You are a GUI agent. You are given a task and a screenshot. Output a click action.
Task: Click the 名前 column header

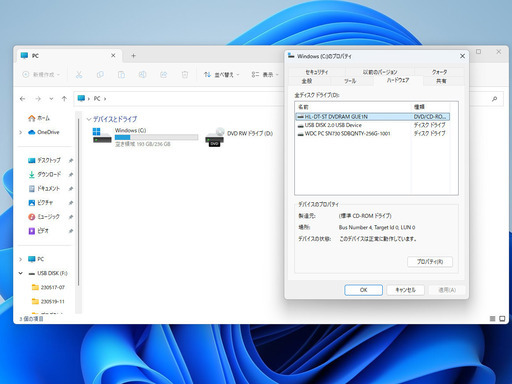tap(353, 107)
